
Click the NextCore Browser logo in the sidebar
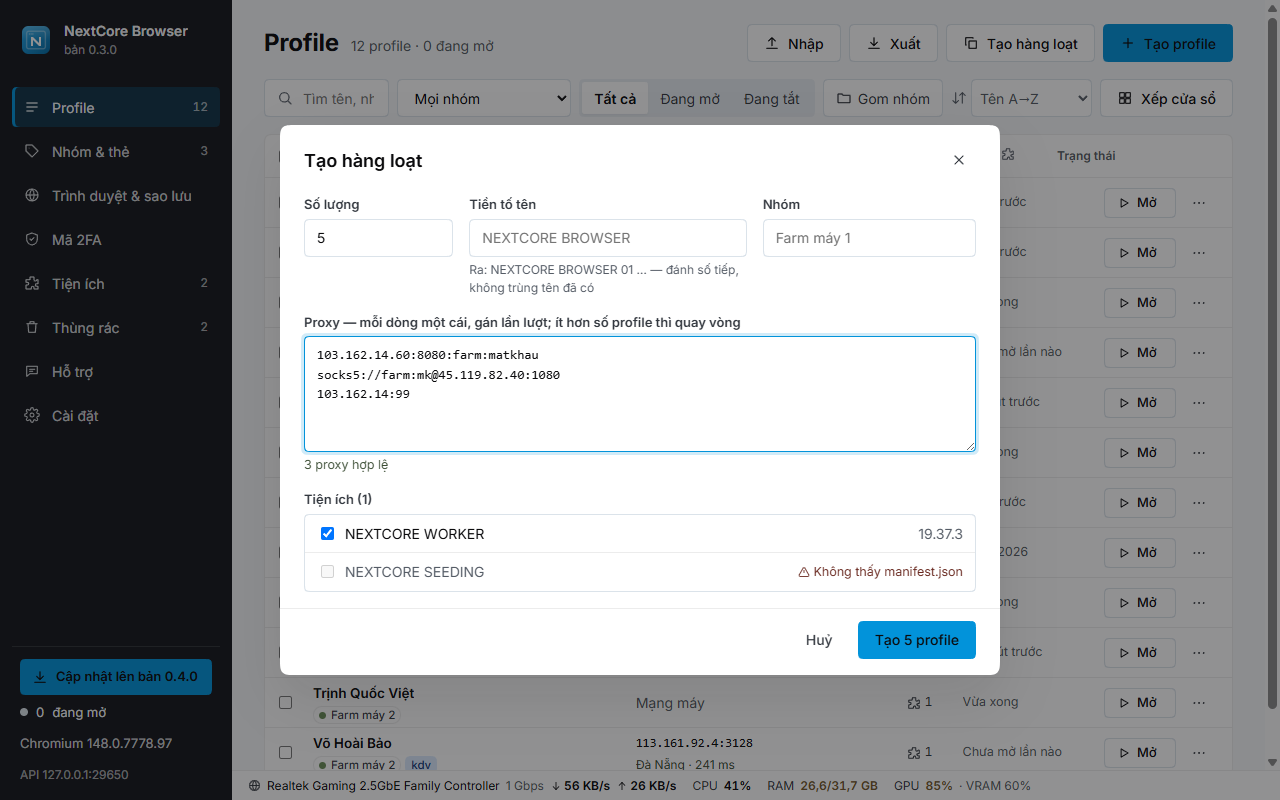pyautogui.click(x=37, y=40)
